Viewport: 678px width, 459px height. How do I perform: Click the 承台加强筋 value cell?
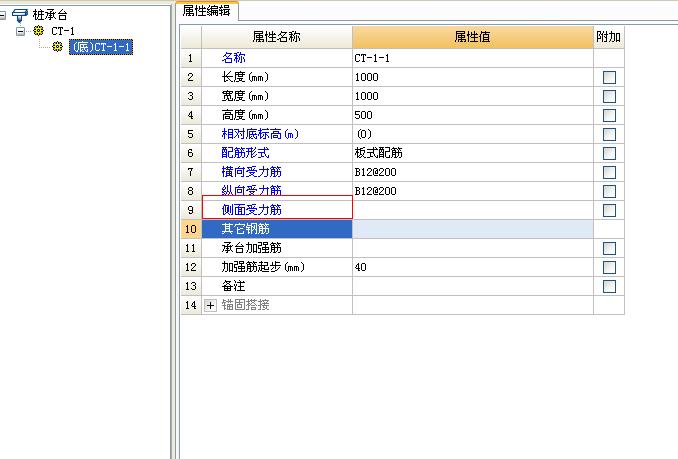click(473, 248)
